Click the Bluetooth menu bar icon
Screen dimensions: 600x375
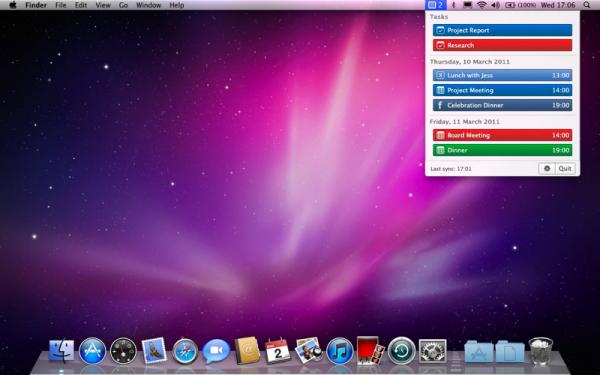454,5
